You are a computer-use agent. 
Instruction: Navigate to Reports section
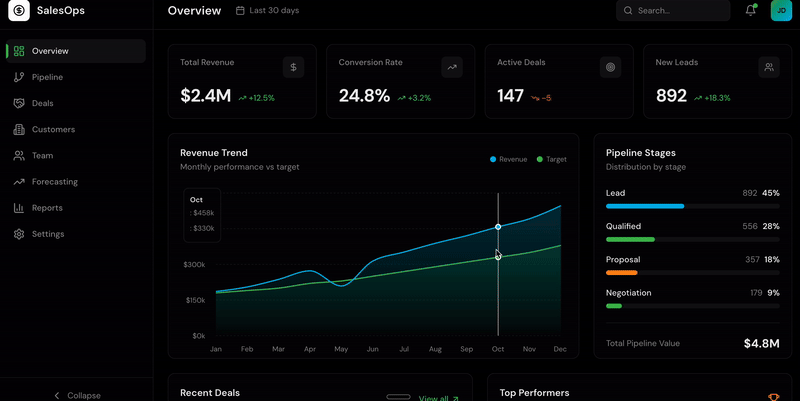pyautogui.click(x=47, y=208)
